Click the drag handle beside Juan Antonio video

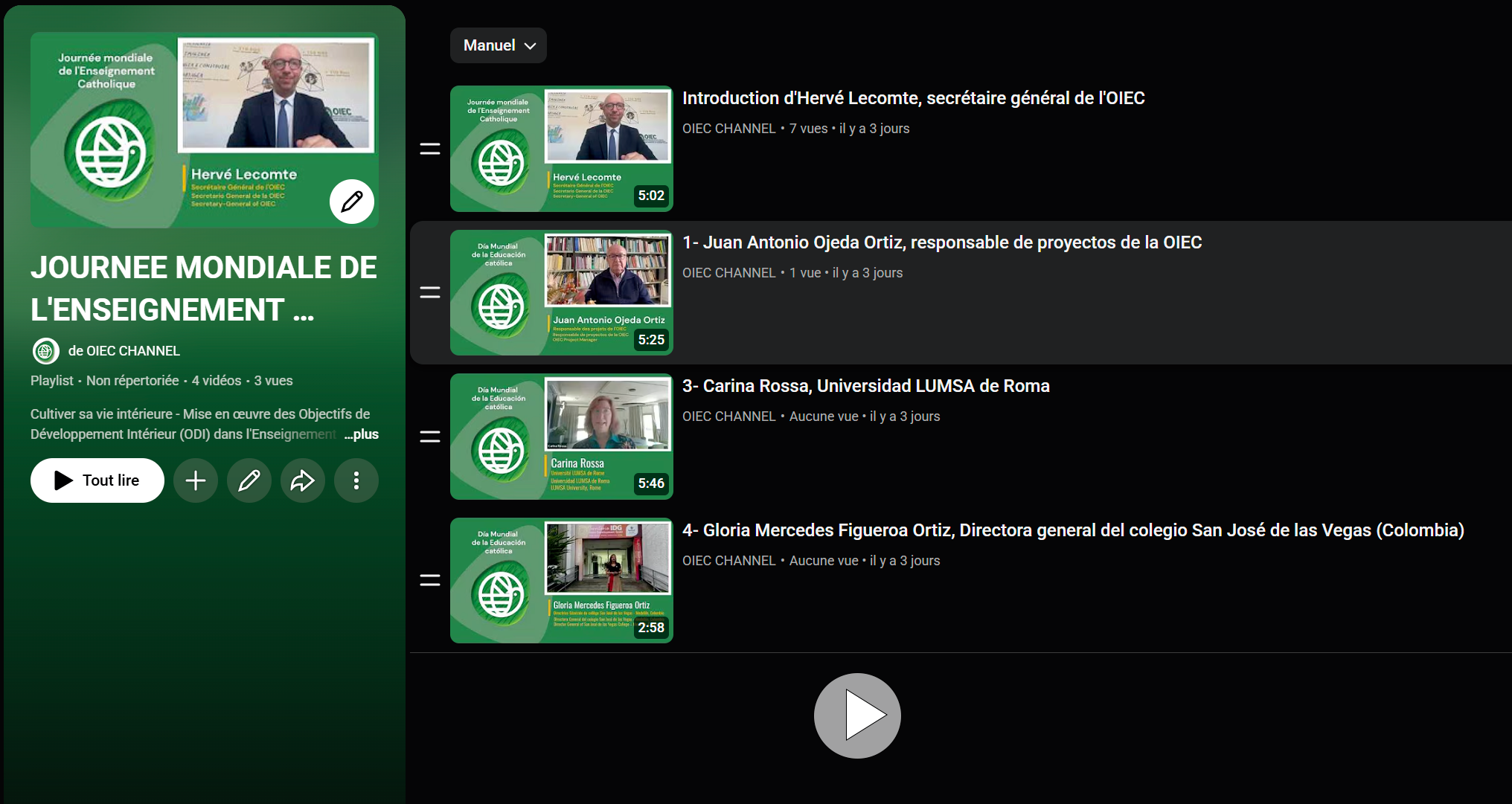pyautogui.click(x=430, y=292)
